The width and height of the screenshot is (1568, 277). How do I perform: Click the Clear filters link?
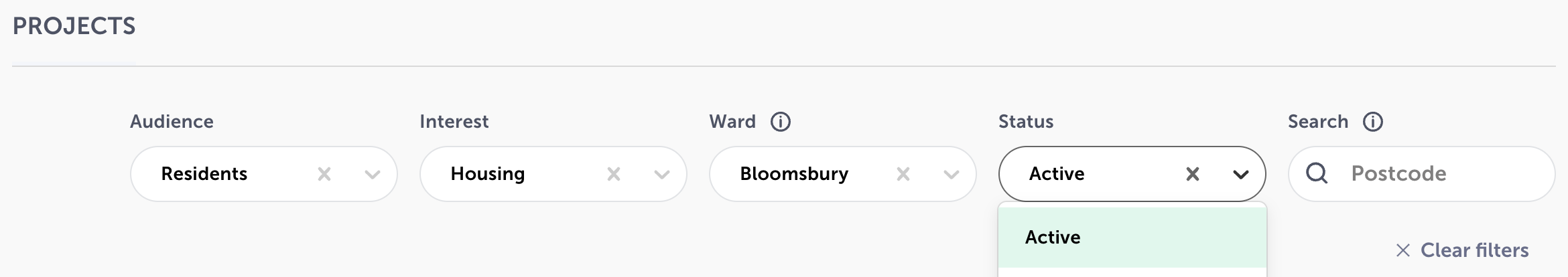tap(1474, 250)
